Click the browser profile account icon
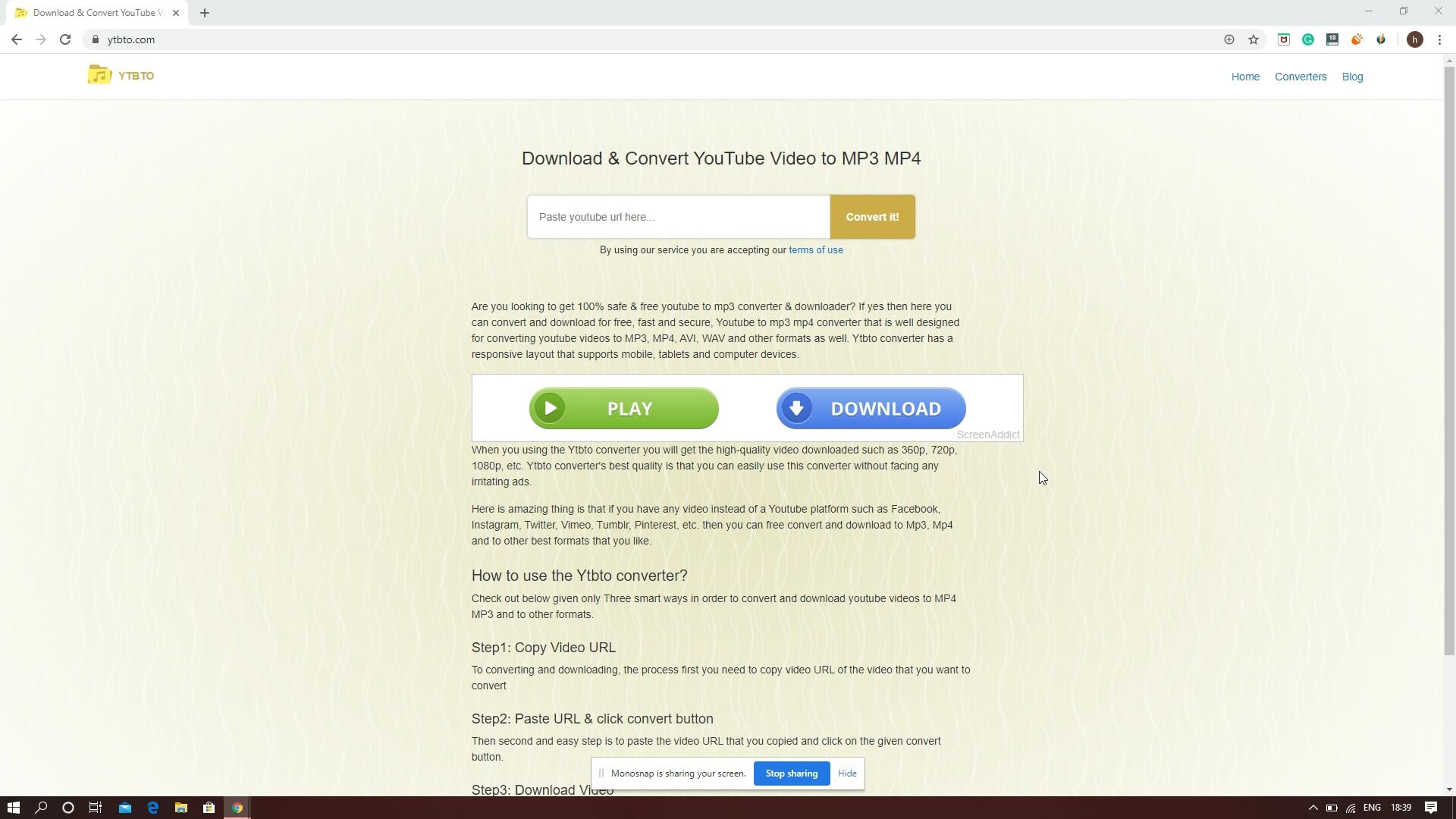The height and width of the screenshot is (819, 1456). 1414,40
